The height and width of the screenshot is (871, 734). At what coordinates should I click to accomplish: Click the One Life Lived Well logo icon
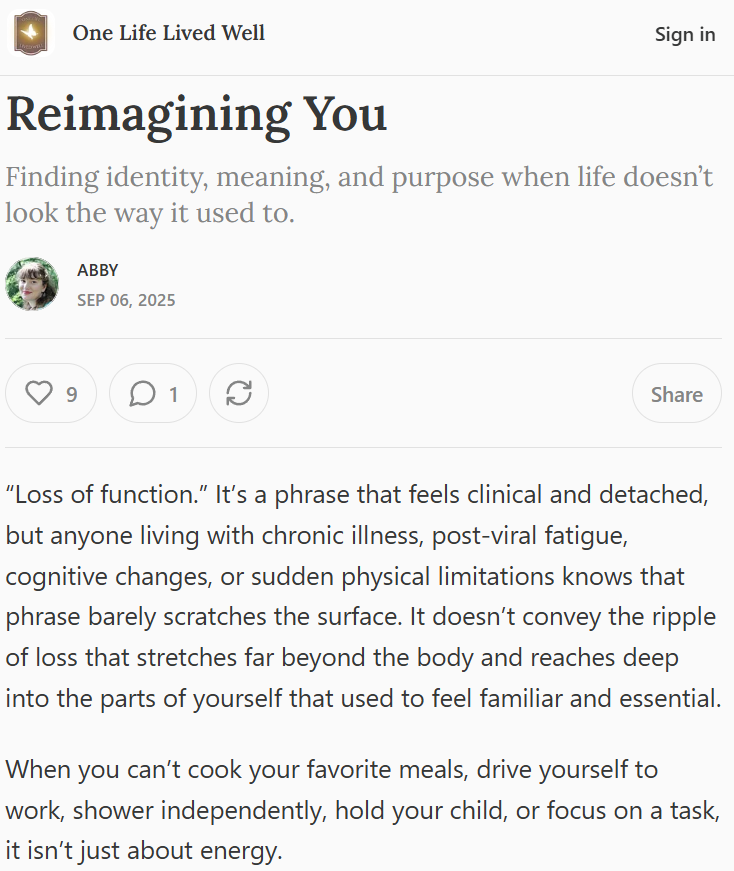click(31, 33)
